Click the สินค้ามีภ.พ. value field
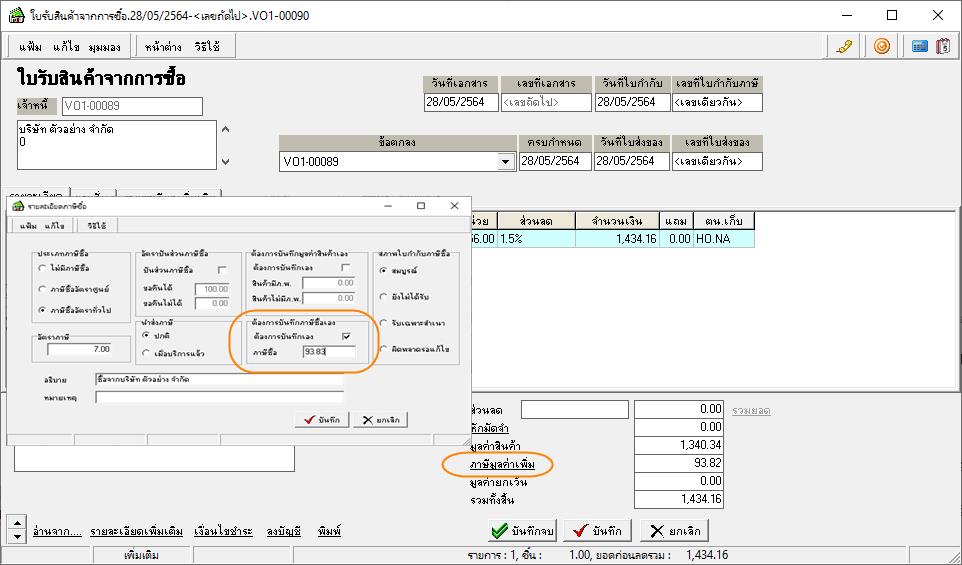Image resolution: width=962 pixels, height=565 pixels. click(x=329, y=283)
